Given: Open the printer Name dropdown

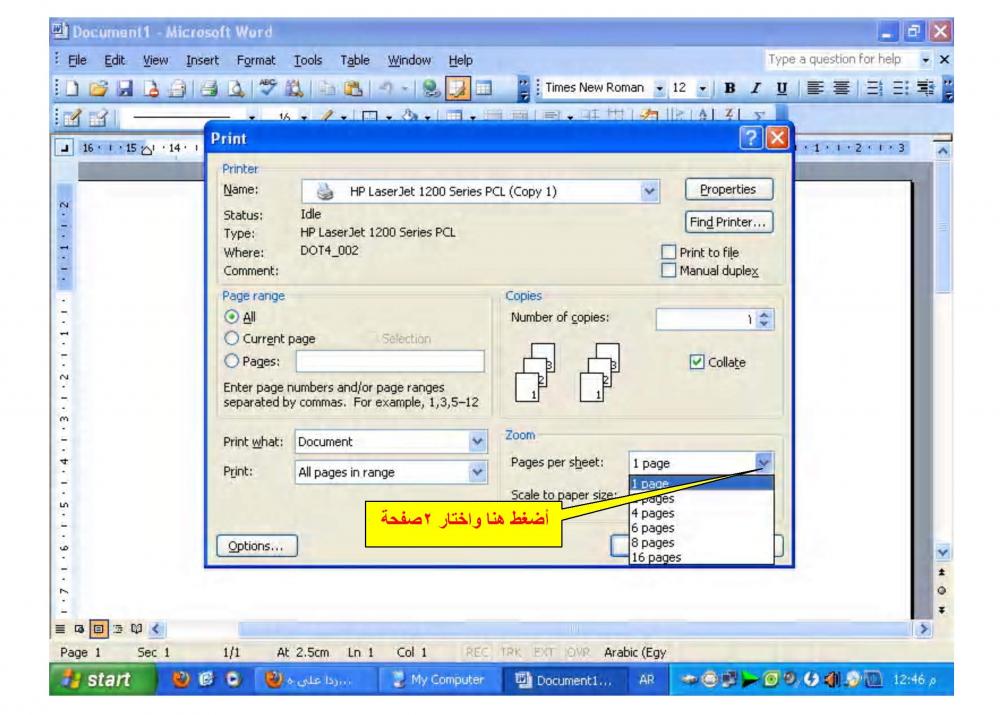Looking at the screenshot, I should click(649, 191).
